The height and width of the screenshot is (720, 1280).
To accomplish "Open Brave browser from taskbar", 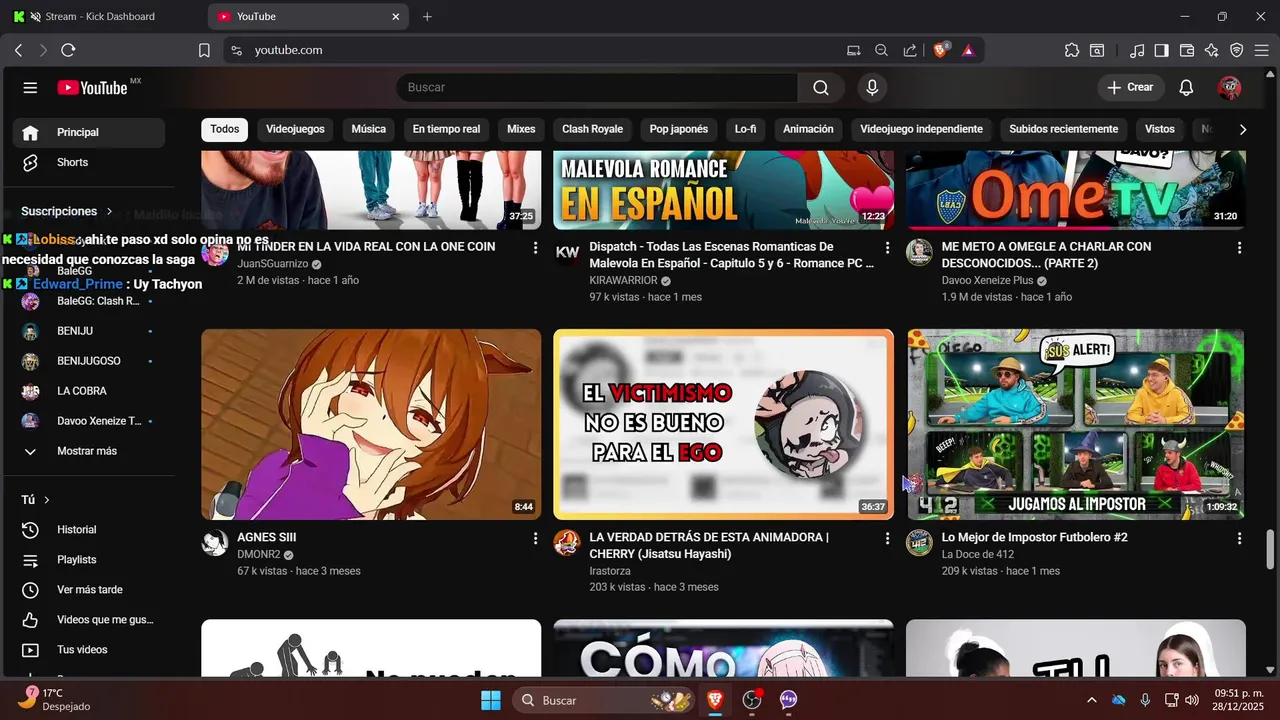I will tap(715, 700).
